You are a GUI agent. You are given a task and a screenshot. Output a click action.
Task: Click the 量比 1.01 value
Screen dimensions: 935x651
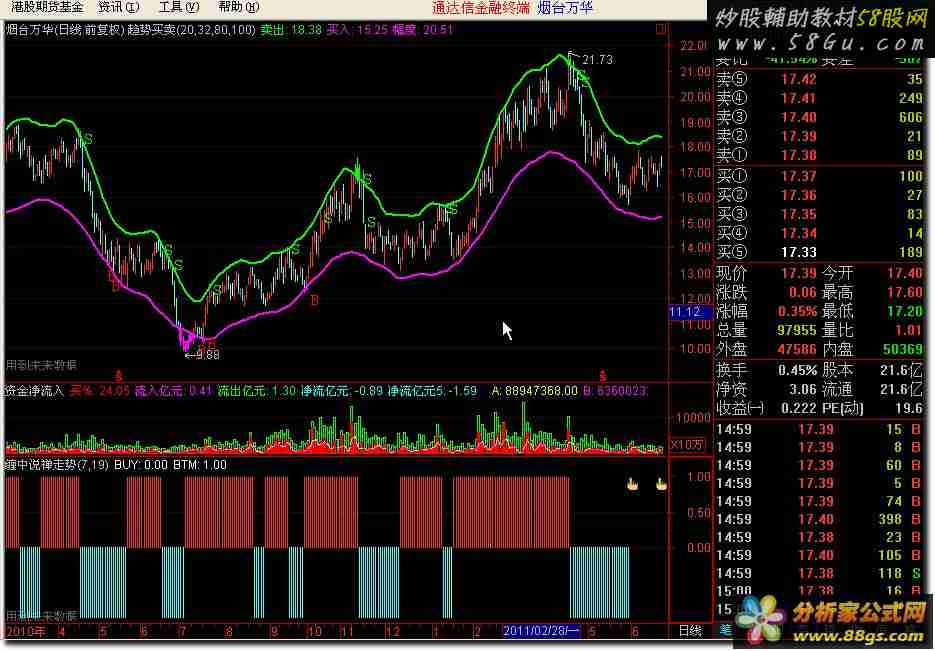coord(908,330)
